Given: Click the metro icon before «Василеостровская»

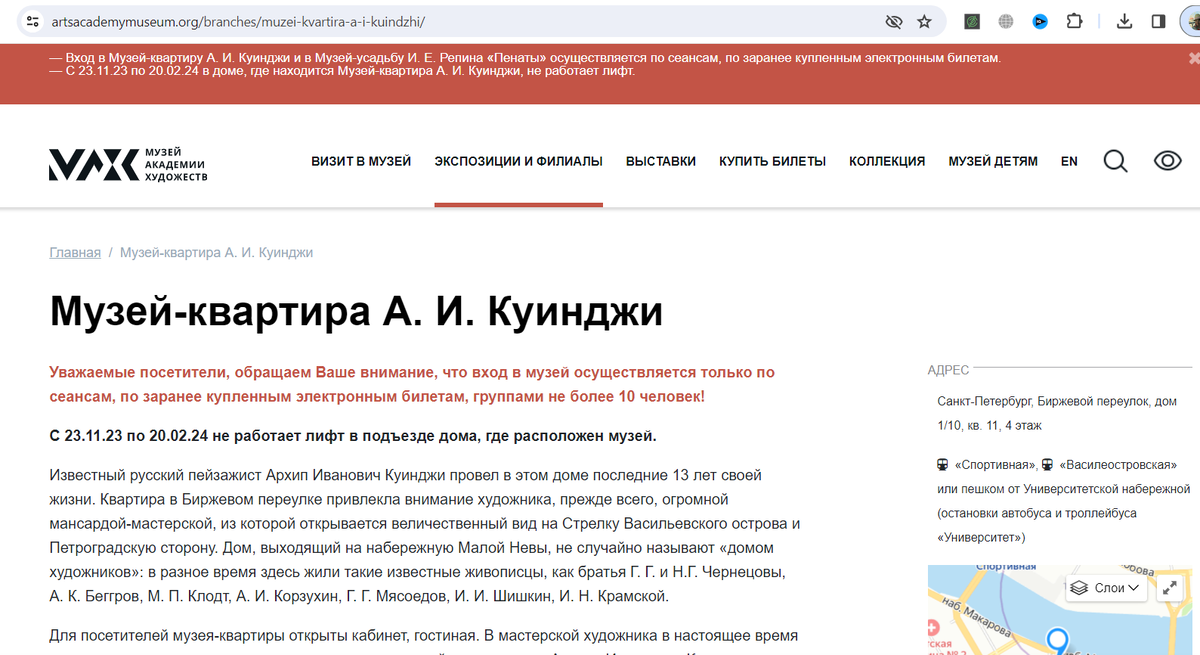Looking at the screenshot, I should click(1047, 465).
